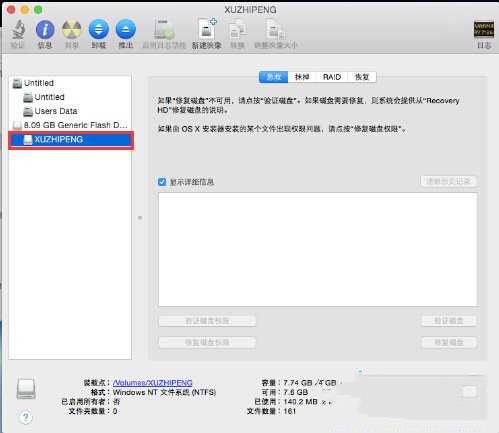
Task: Click the Verify Disk button
Action: click(x=449, y=321)
